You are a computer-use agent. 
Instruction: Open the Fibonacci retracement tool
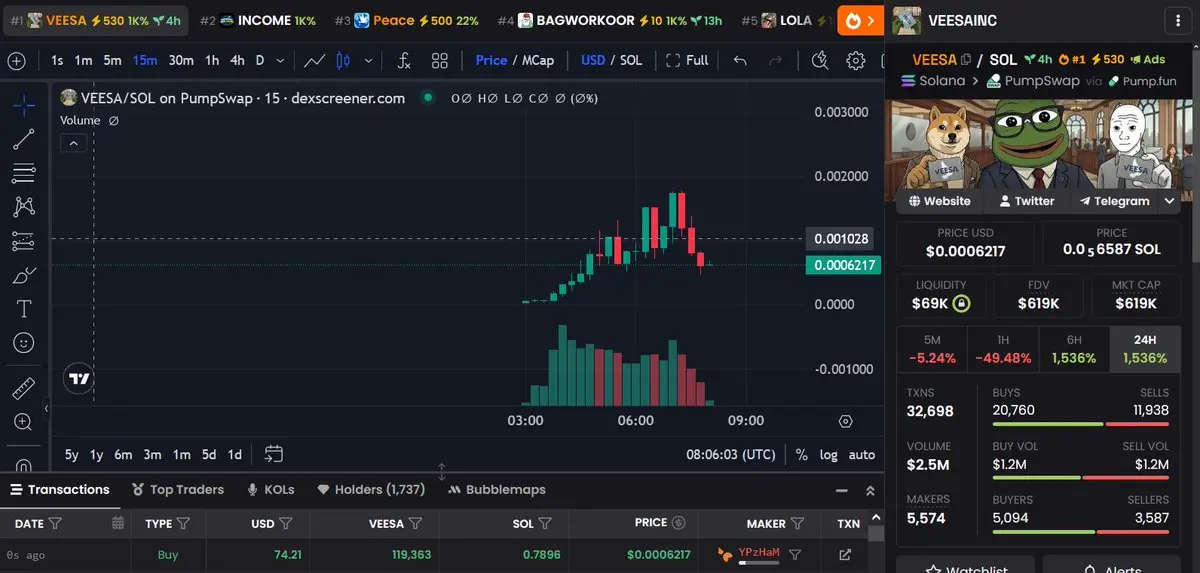click(x=24, y=173)
